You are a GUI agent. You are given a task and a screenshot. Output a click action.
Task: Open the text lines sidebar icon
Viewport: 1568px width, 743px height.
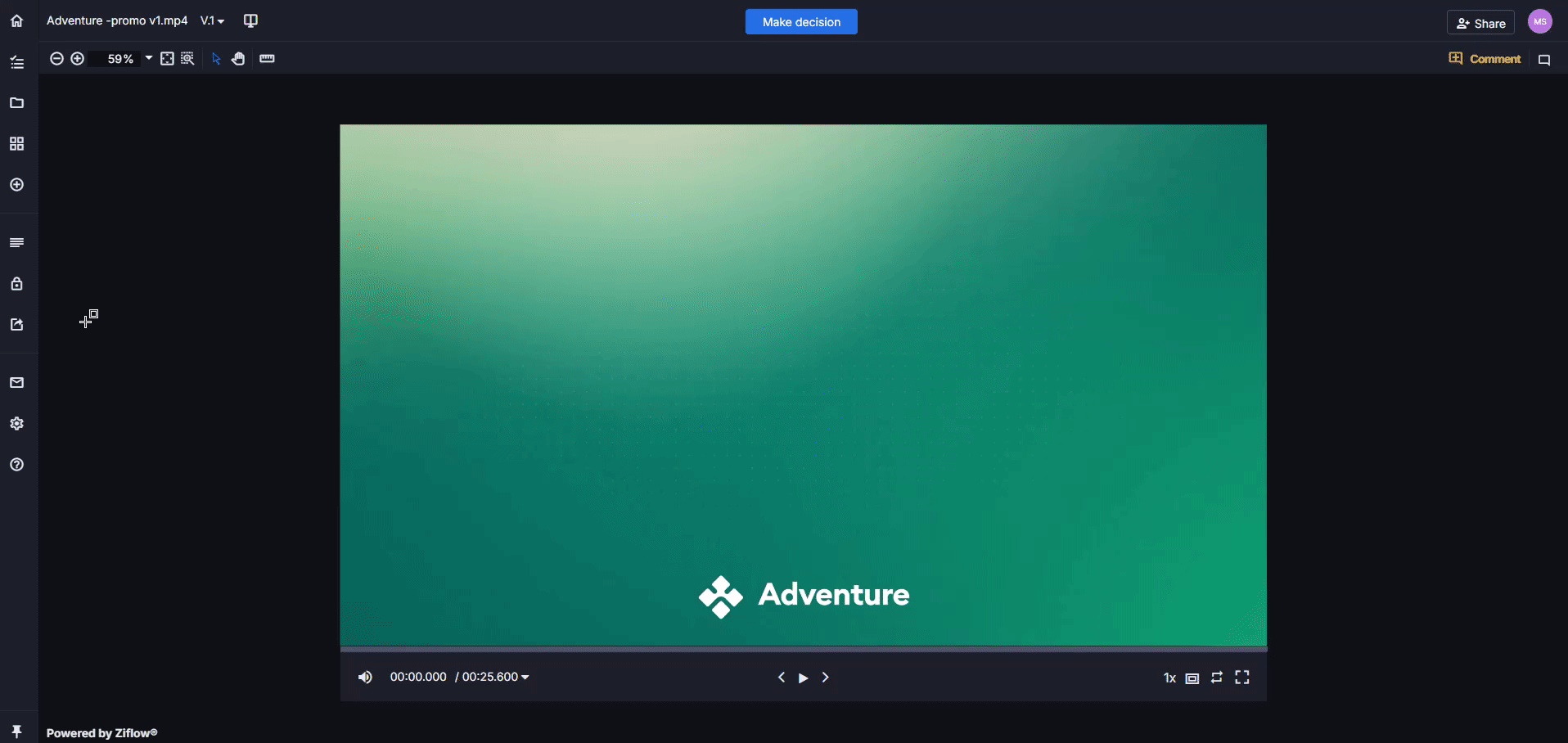(16, 243)
